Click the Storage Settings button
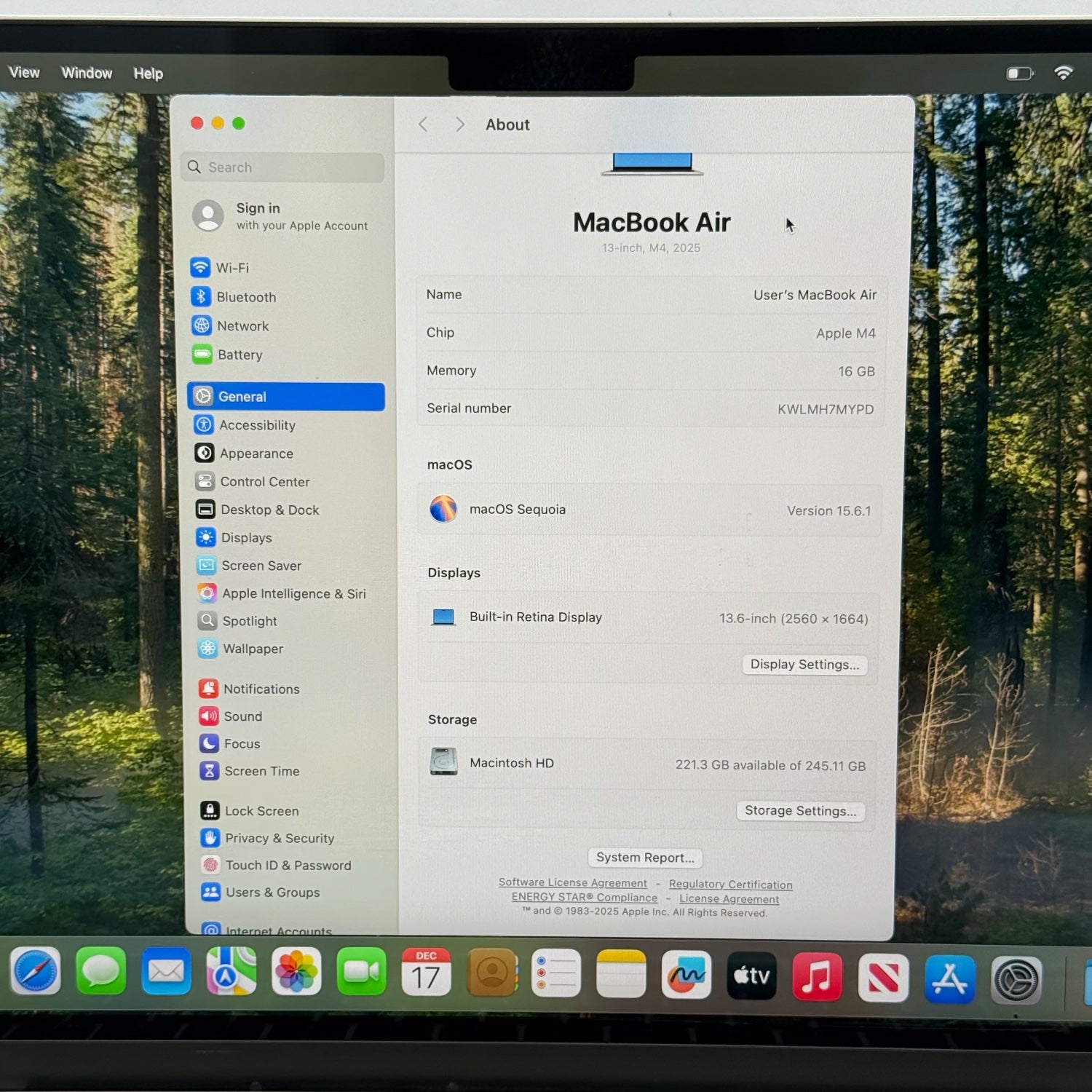The image size is (1092, 1092). 799,811
